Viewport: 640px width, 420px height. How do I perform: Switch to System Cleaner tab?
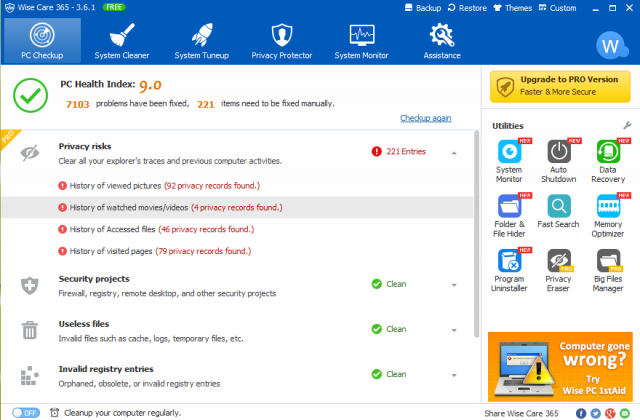(122, 40)
